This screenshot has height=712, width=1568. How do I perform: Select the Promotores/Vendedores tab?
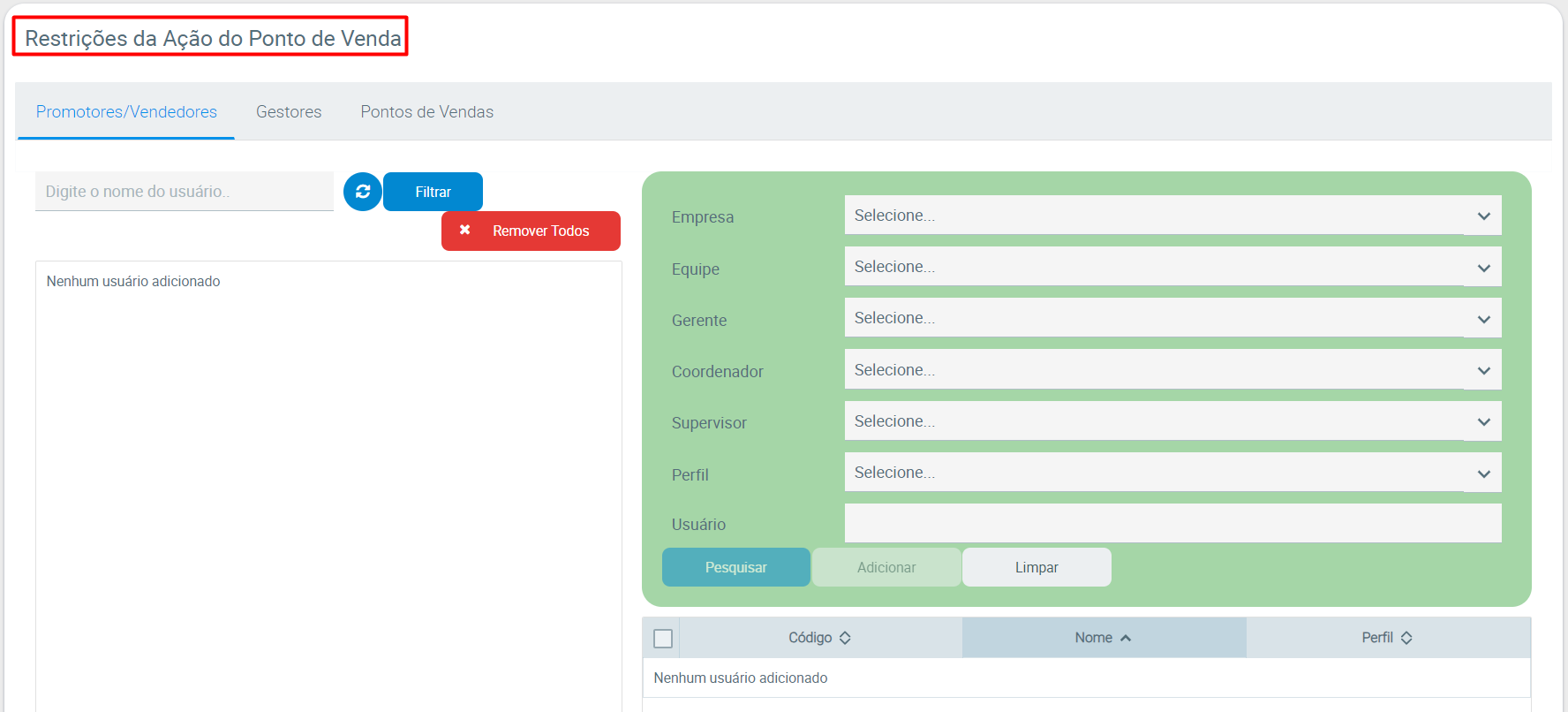tap(126, 112)
